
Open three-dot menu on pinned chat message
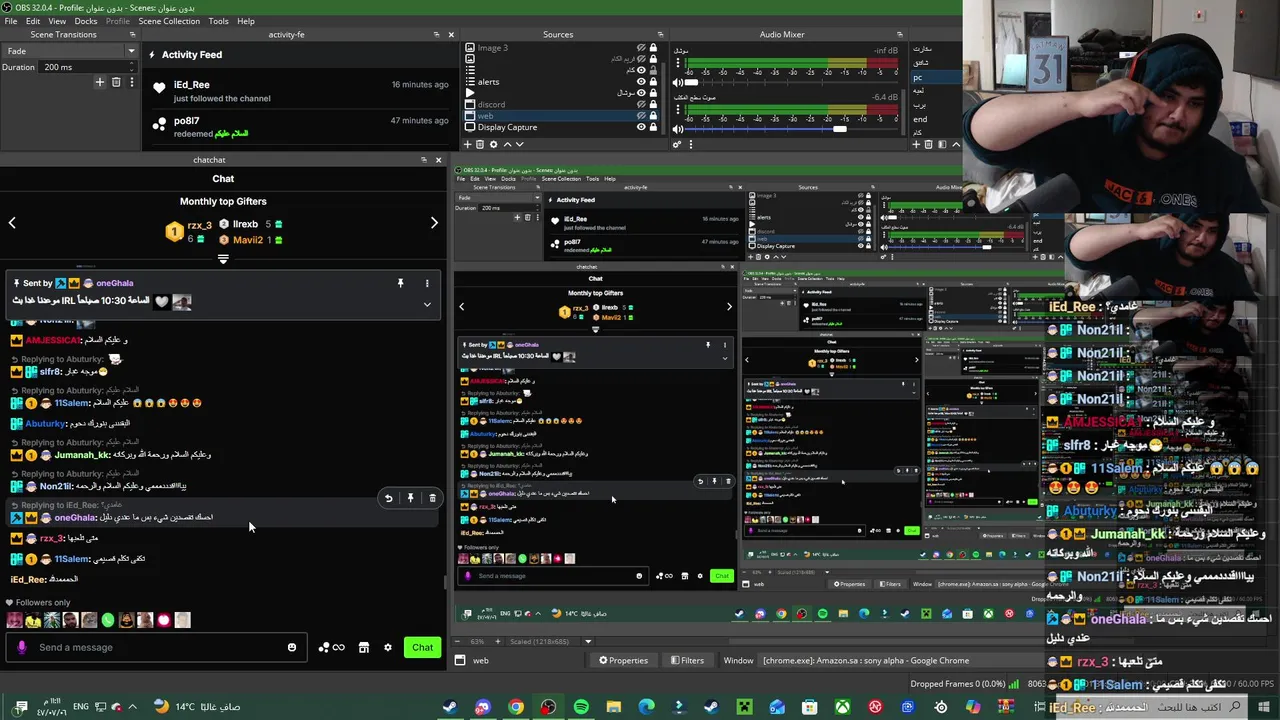tap(427, 284)
